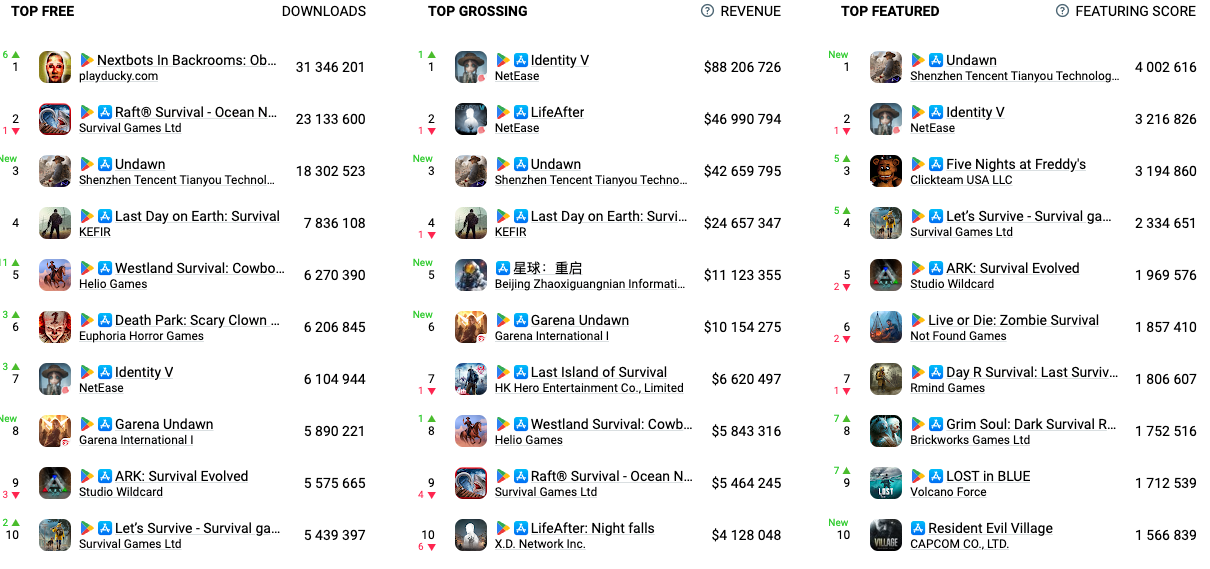Open the ARK: Survival Evolved icon in Top Featured
1210x569 pixels.
(886, 275)
